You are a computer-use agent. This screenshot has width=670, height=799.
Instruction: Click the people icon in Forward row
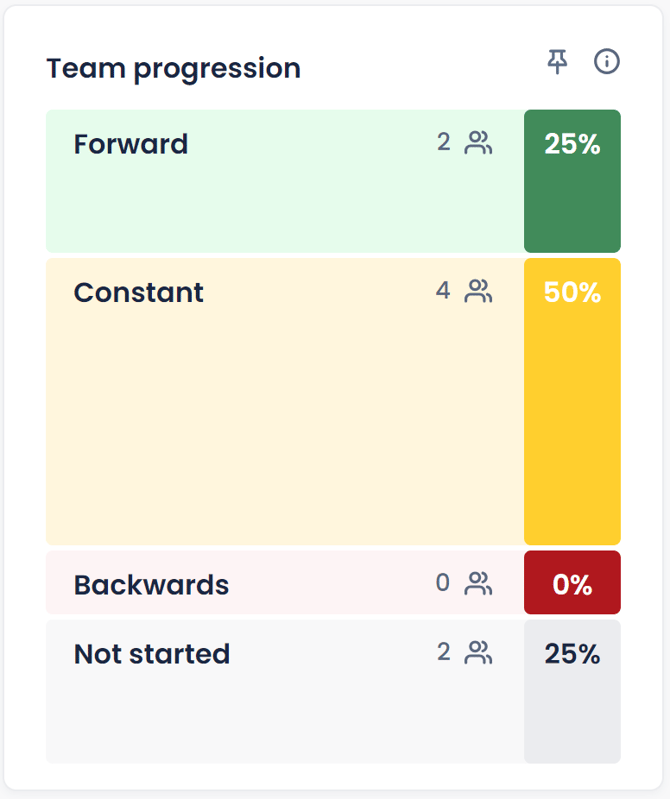(478, 143)
